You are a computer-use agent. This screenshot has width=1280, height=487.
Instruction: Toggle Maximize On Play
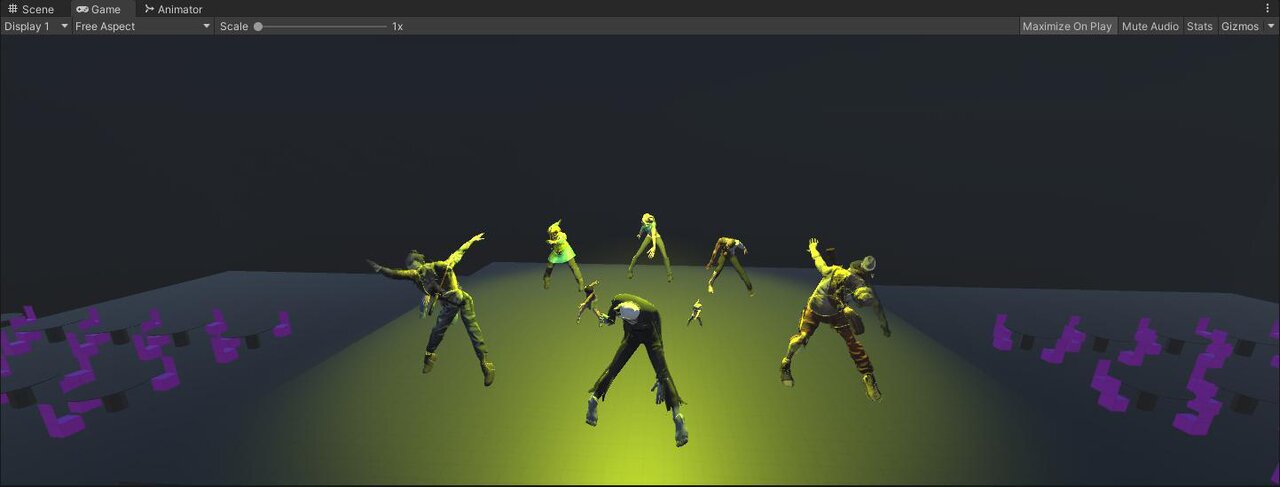point(1067,26)
